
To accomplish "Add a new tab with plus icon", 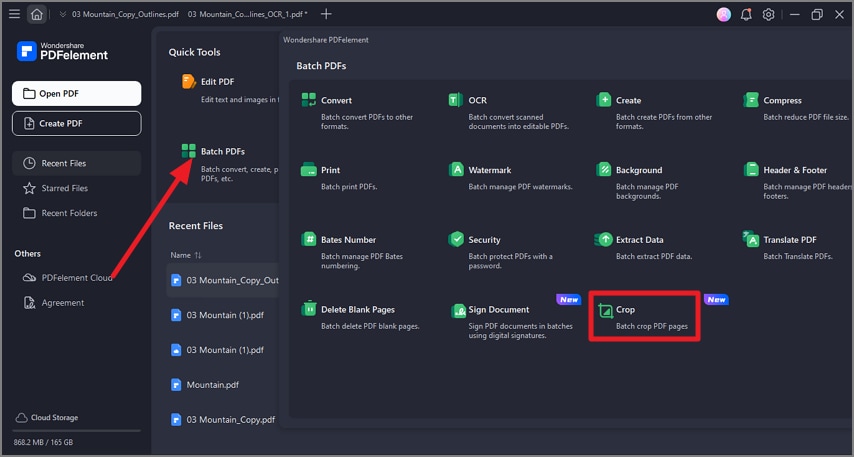I will [x=326, y=14].
